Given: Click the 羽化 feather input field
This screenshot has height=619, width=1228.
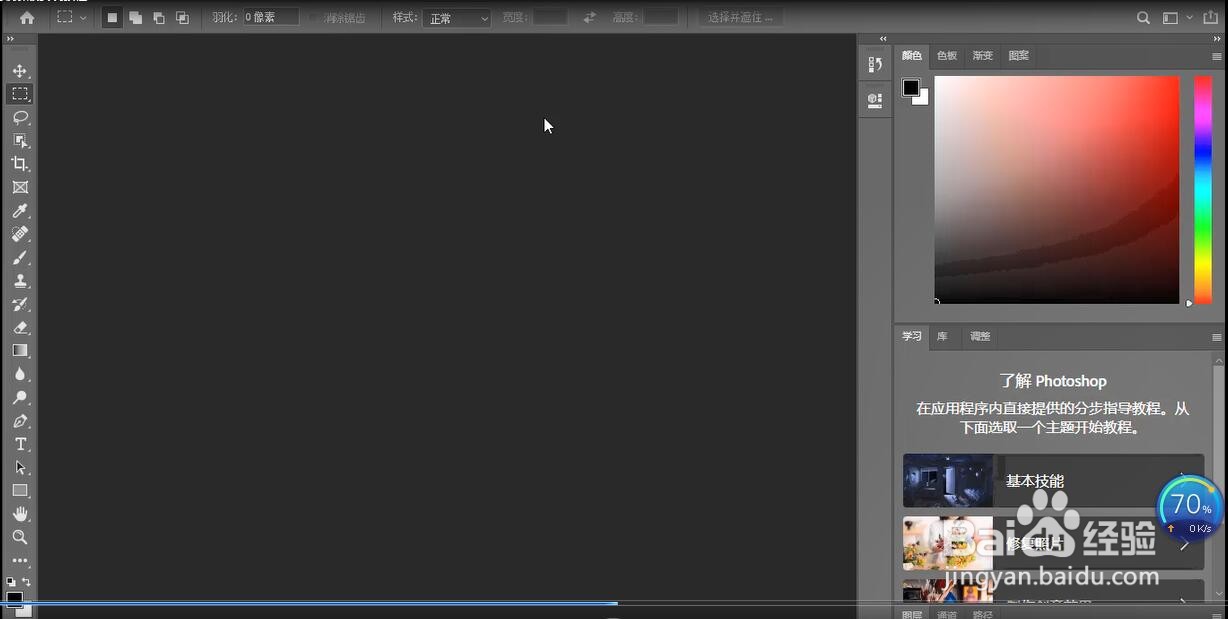Looking at the screenshot, I should click(x=271, y=17).
